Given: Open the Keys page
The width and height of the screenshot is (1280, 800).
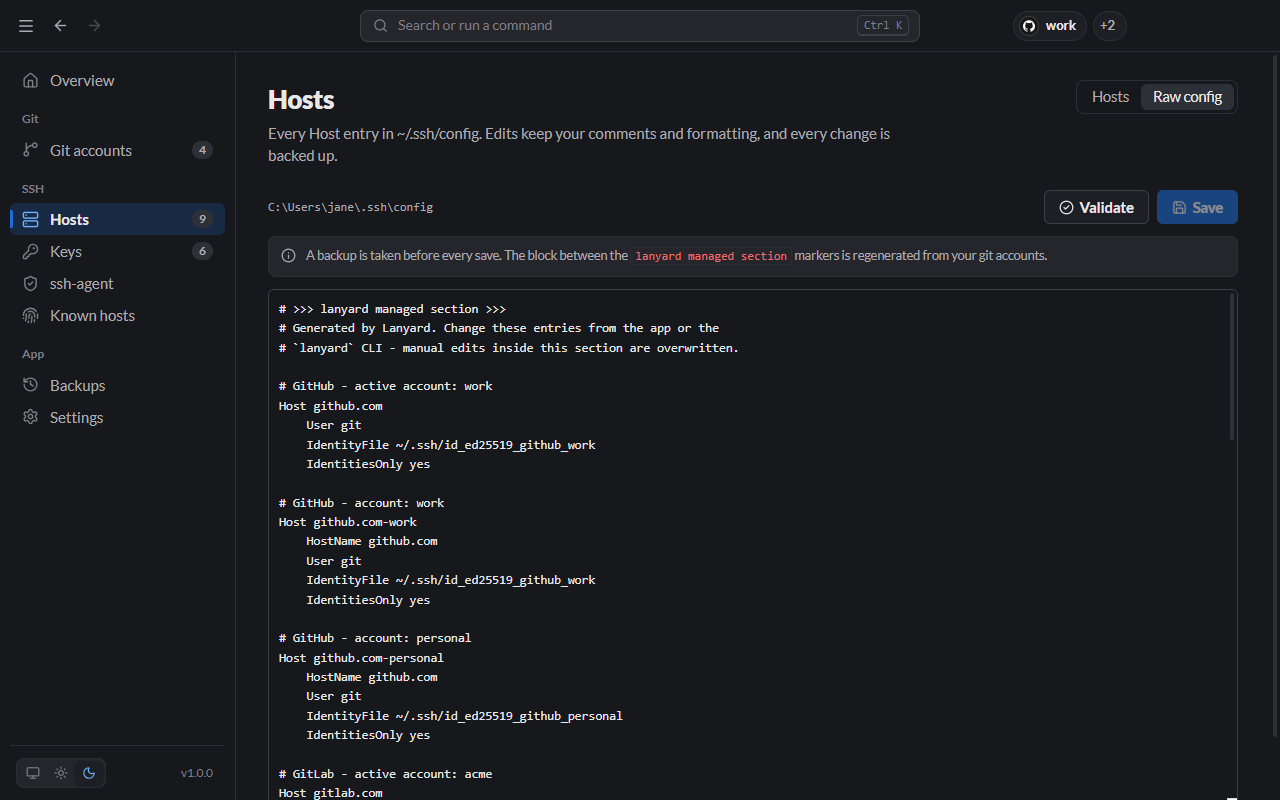Looking at the screenshot, I should tap(118, 251).
